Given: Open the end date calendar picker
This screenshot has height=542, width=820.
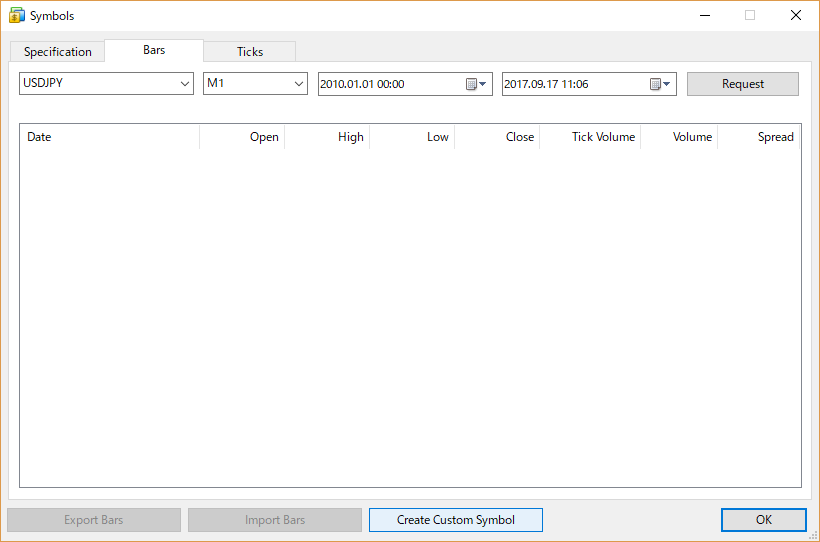Looking at the screenshot, I should (x=660, y=84).
